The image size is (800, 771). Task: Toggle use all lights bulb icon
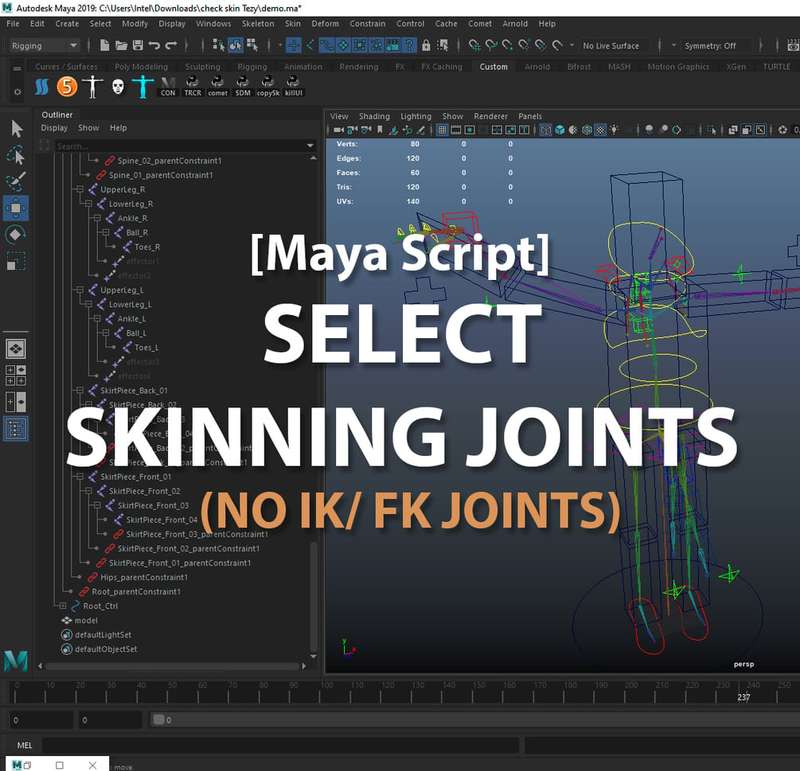[x=614, y=130]
